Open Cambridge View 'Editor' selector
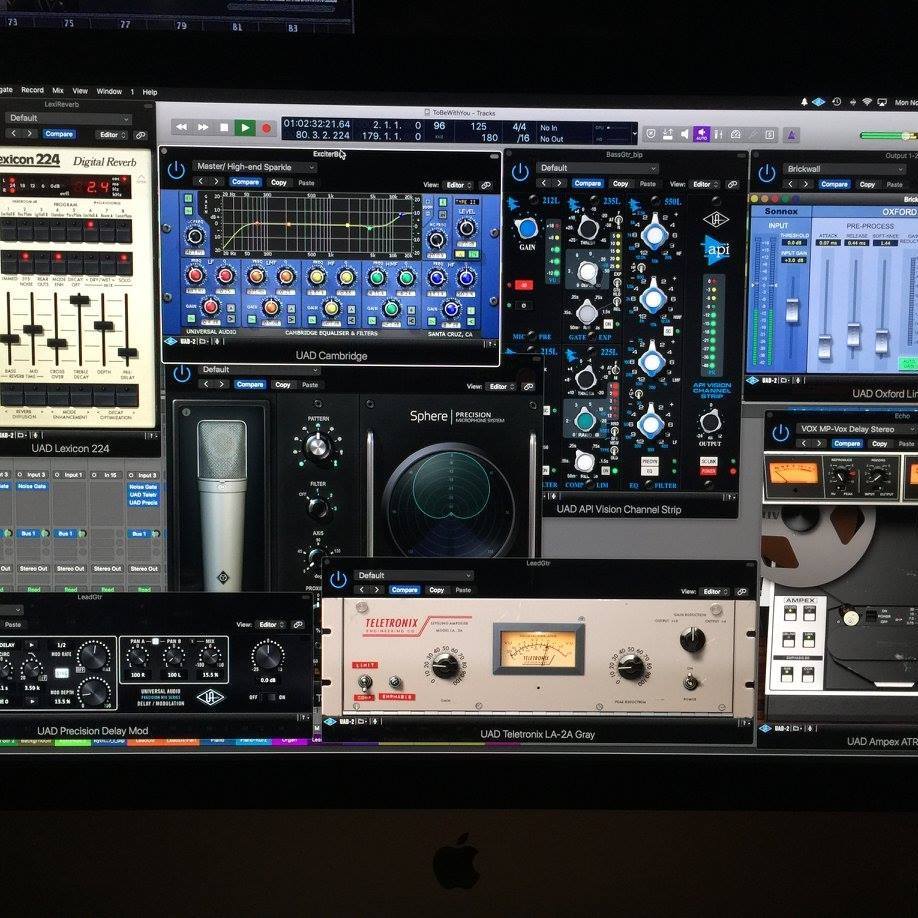918x918 pixels. tap(458, 185)
